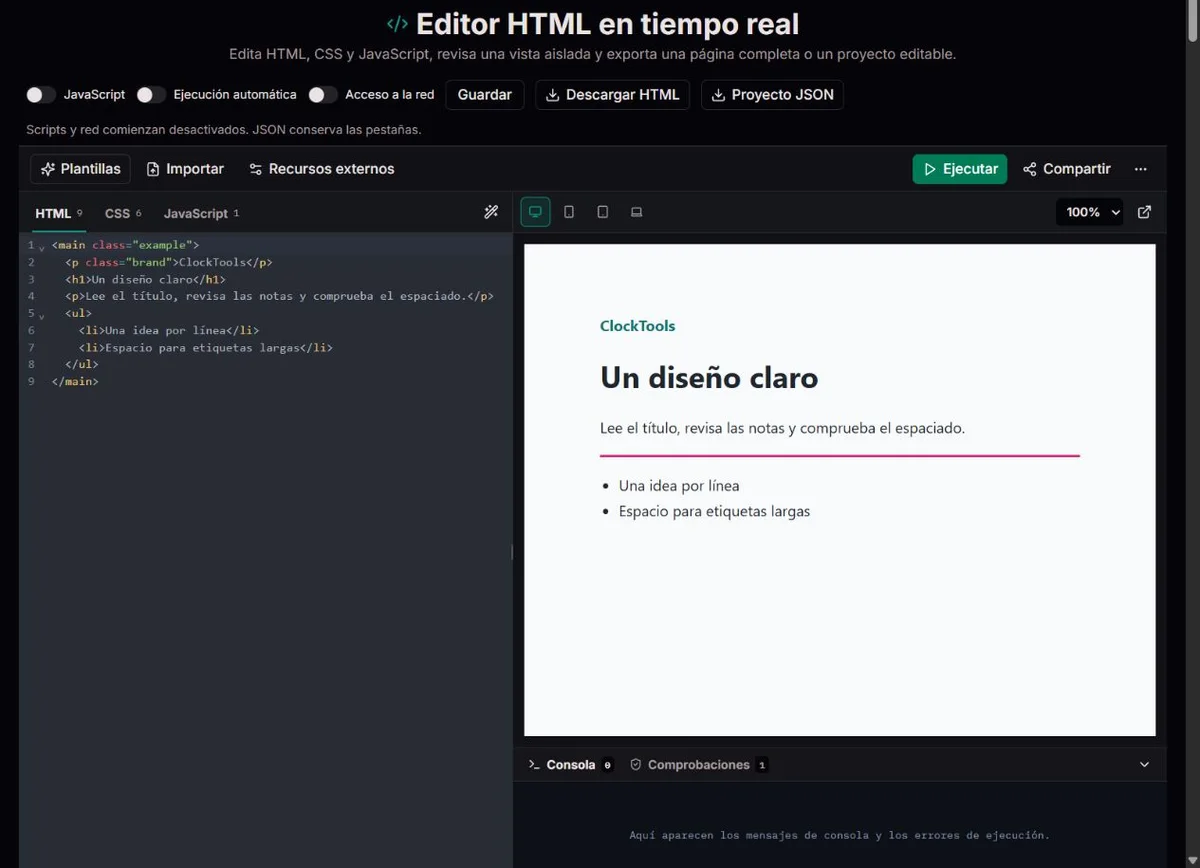
Task: Click Proyecto JSON button
Action: pyautogui.click(x=772, y=95)
